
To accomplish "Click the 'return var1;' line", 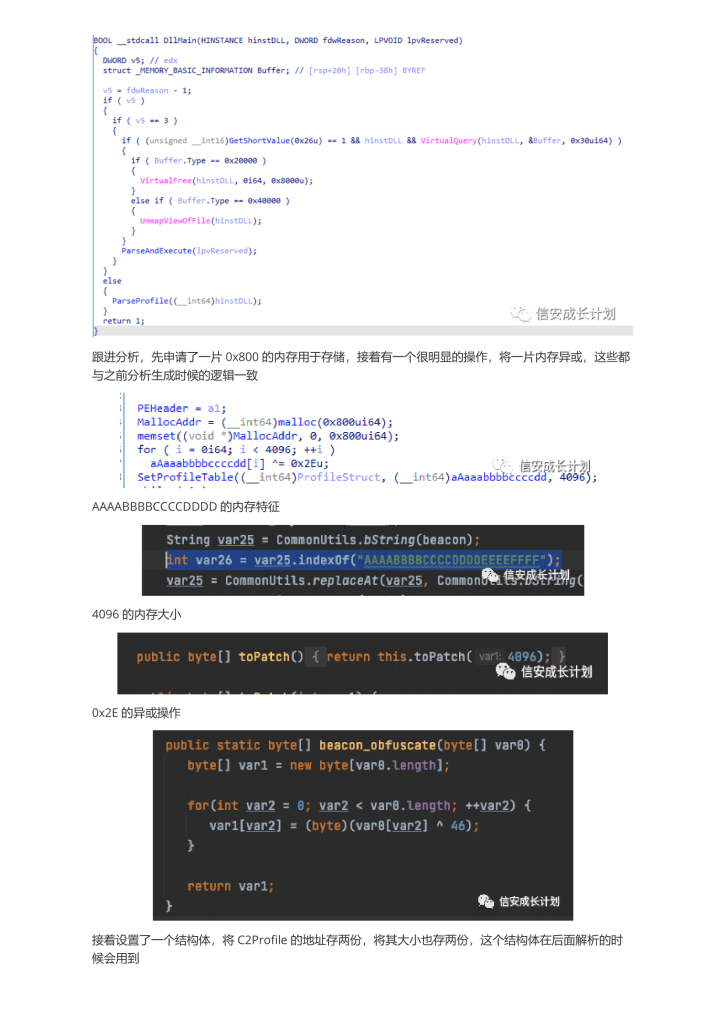I will pos(230,886).
